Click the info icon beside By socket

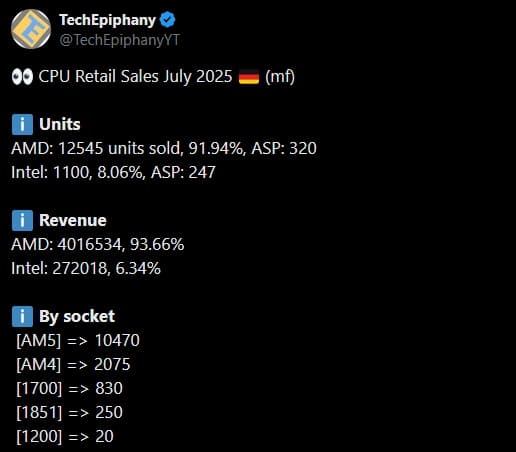tap(22, 316)
